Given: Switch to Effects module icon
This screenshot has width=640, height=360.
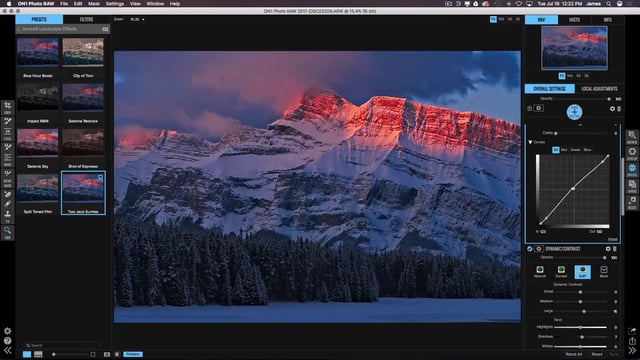Looking at the screenshot, I should (x=632, y=169).
